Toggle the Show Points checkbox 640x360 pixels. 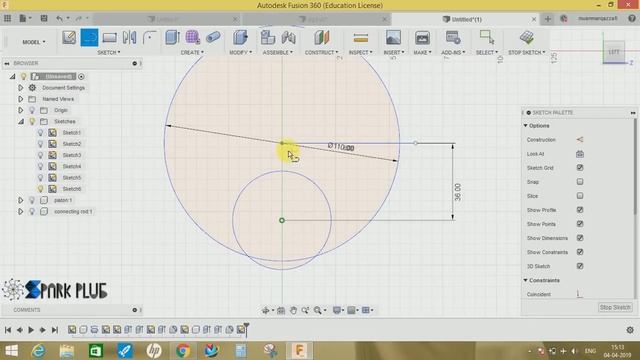coord(580,224)
